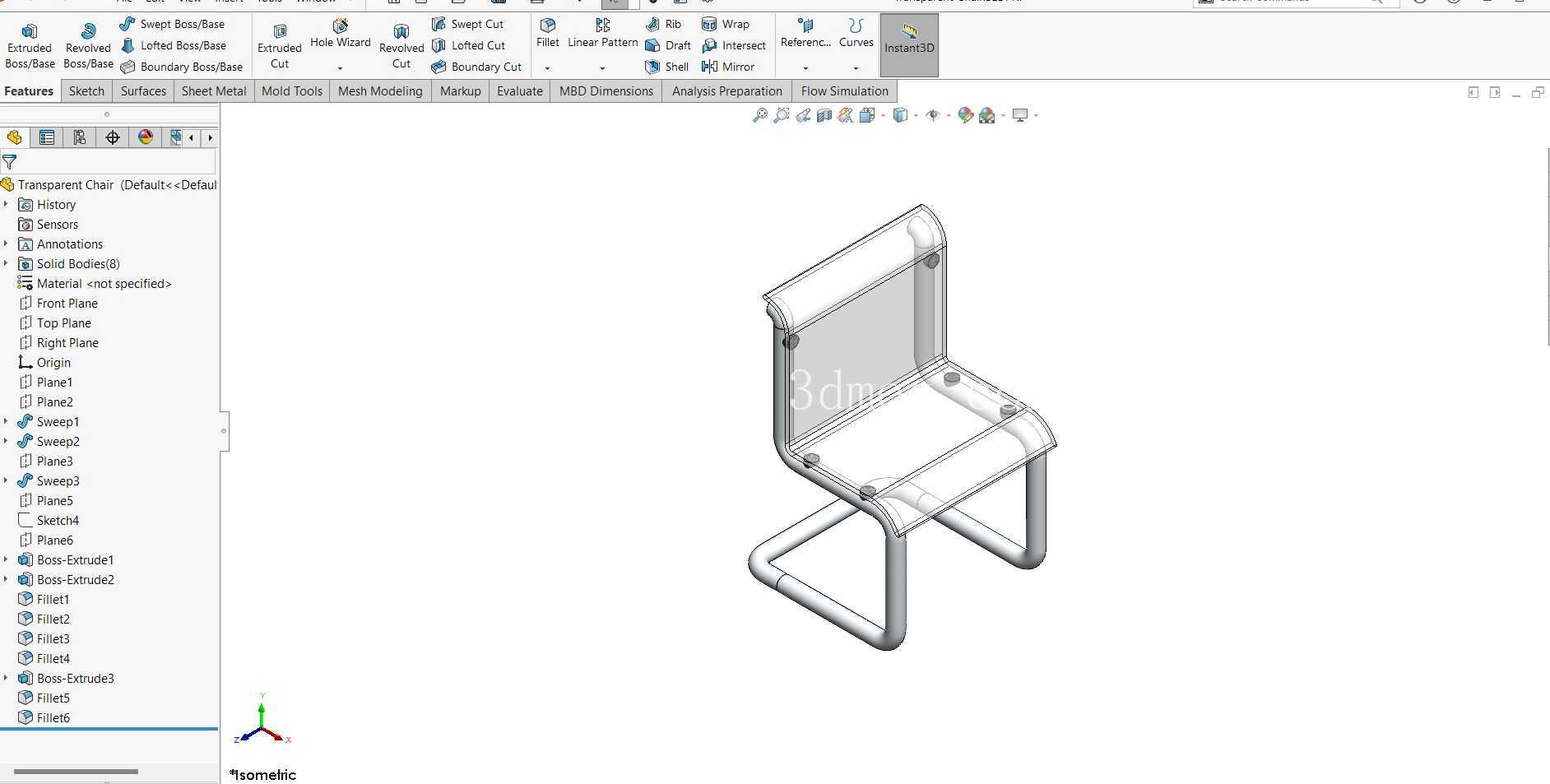Select the Swept Cut command
1550x784 pixels.
point(467,24)
